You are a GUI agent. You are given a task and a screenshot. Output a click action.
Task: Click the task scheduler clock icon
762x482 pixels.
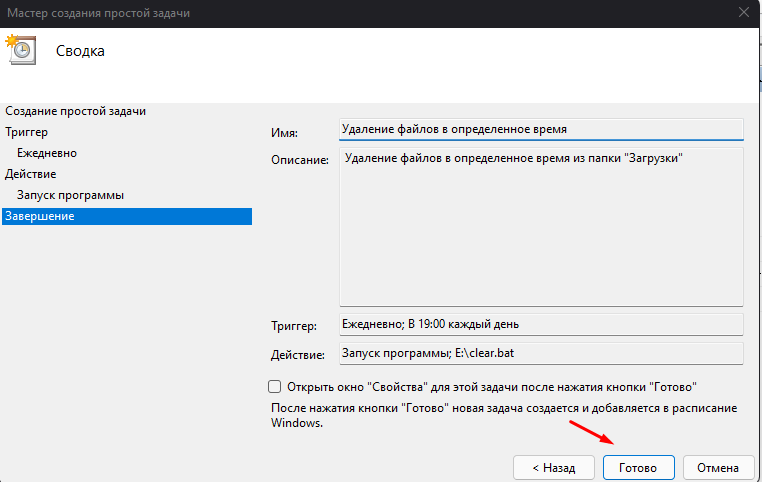click(20, 50)
